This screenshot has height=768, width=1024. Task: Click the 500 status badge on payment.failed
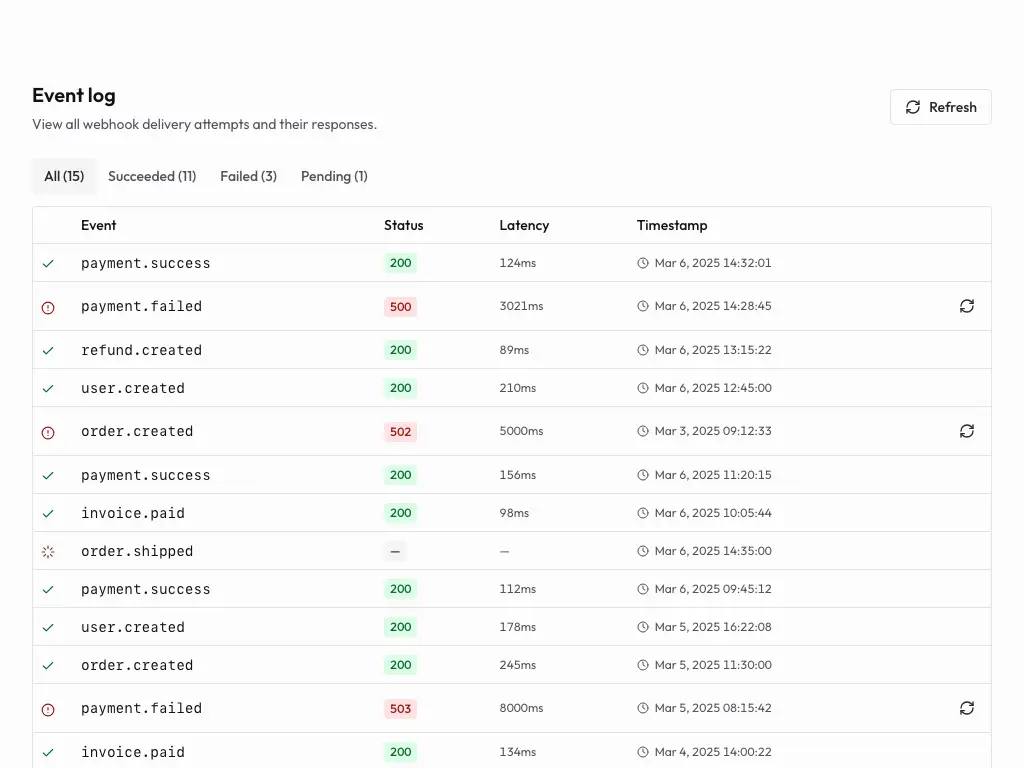pyautogui.click(x=400, y=306)
